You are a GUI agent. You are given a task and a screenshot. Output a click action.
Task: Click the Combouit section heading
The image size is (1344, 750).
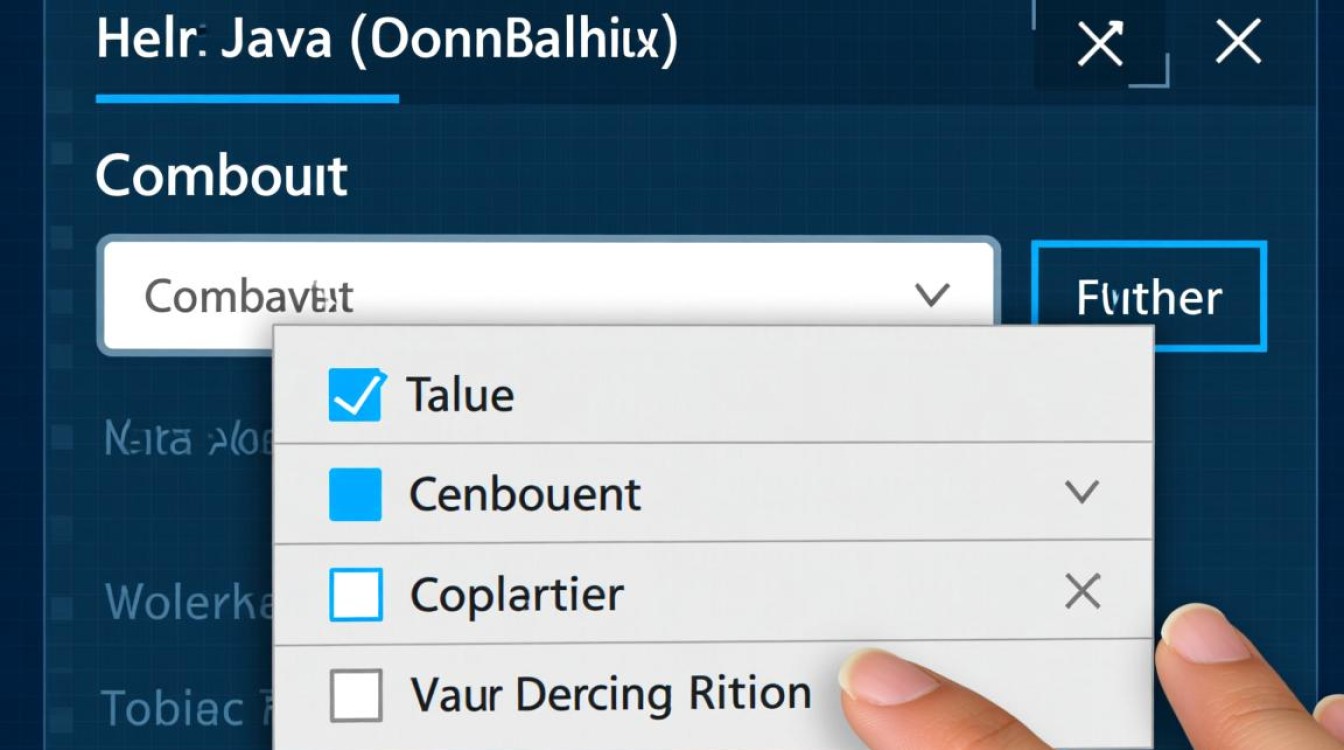pos(221,176)
